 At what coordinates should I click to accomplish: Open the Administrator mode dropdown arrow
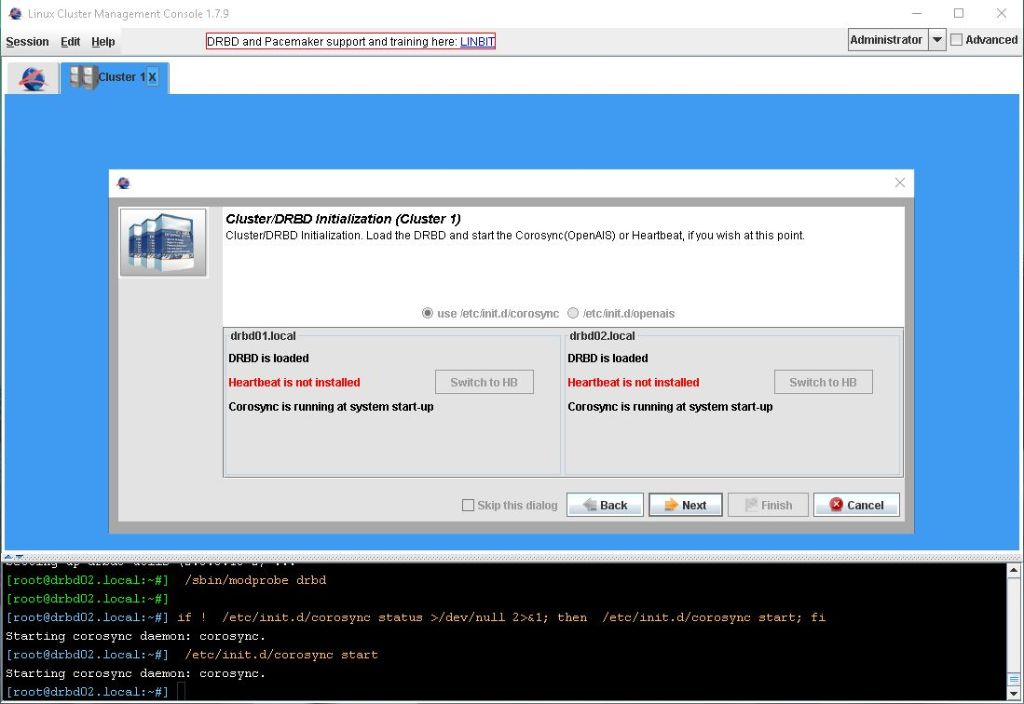[x=937, y=40]
